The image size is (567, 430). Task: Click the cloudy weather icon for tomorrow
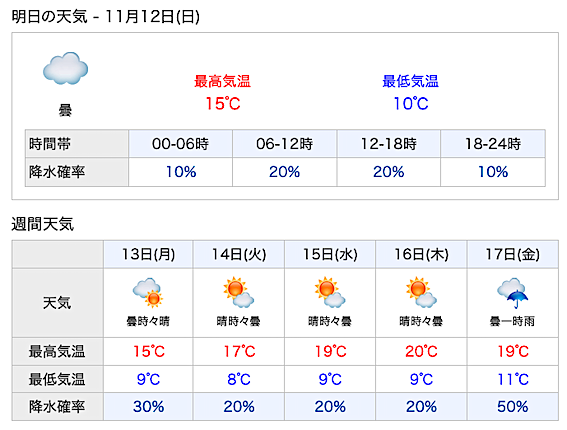(x=65, y=69)
